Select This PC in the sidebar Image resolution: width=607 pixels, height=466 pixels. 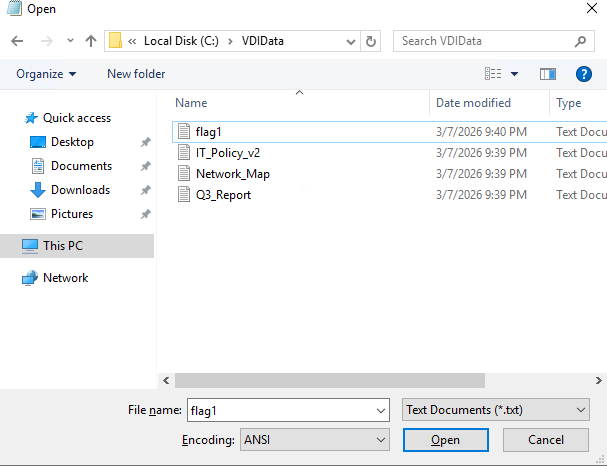click(x=77, y=246)
